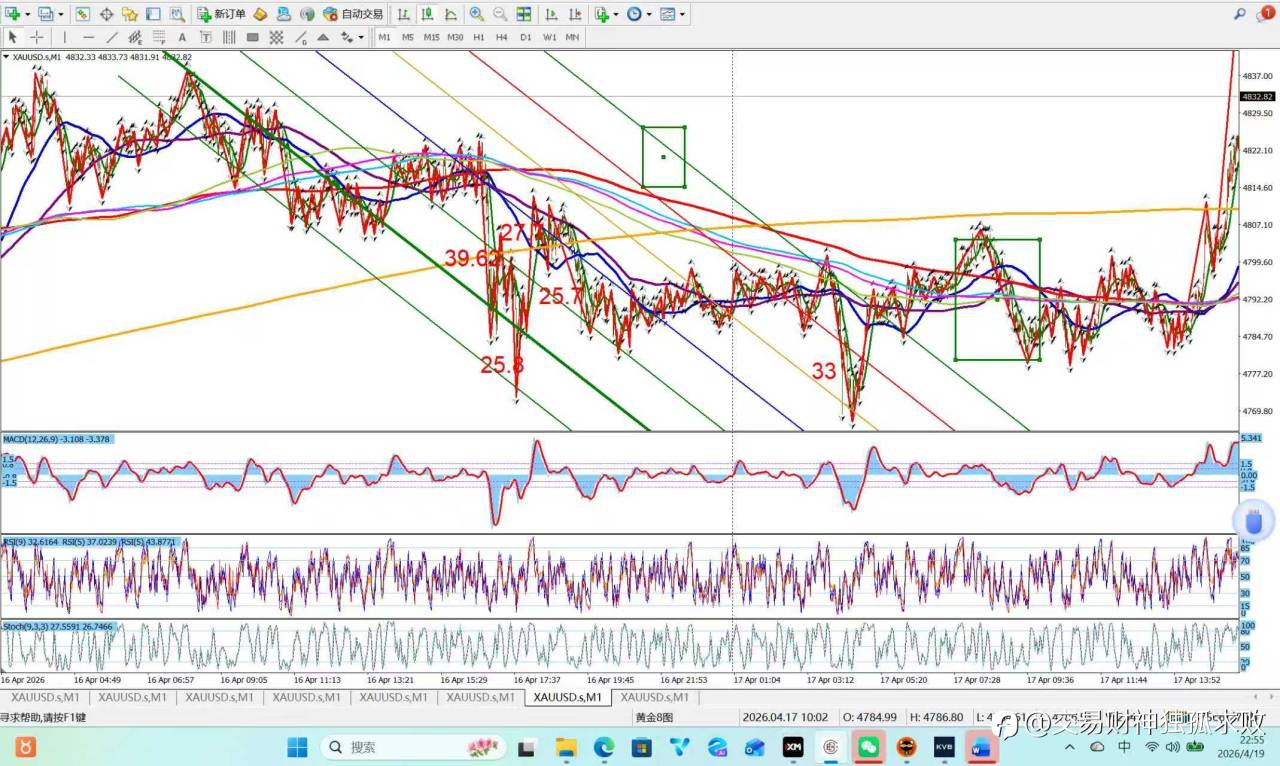
Task: Click the MACD(12,26,9) indicator label
Action: click(57, 439)
